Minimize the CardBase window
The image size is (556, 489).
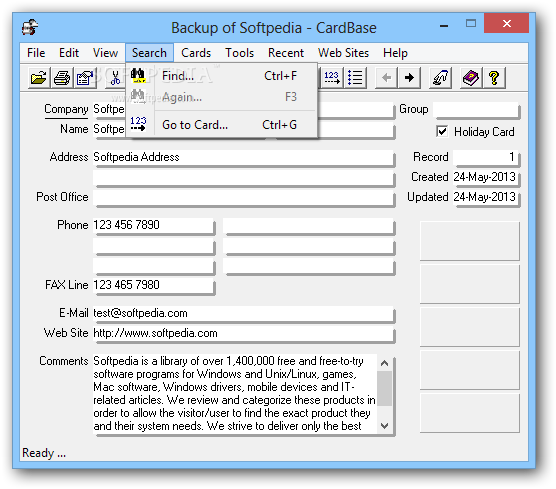point(444,25)
